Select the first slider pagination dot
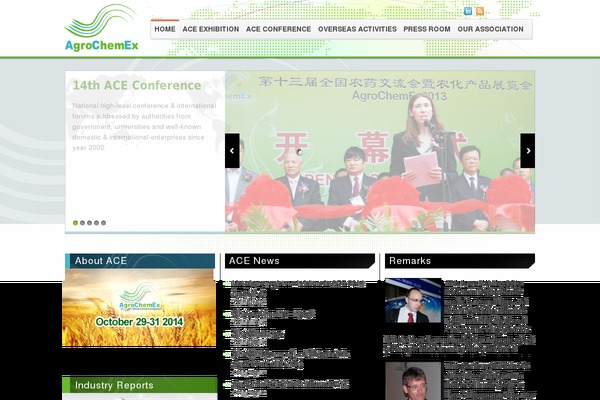Viewport: 600px width, 400px height. (x=75, y=223)
